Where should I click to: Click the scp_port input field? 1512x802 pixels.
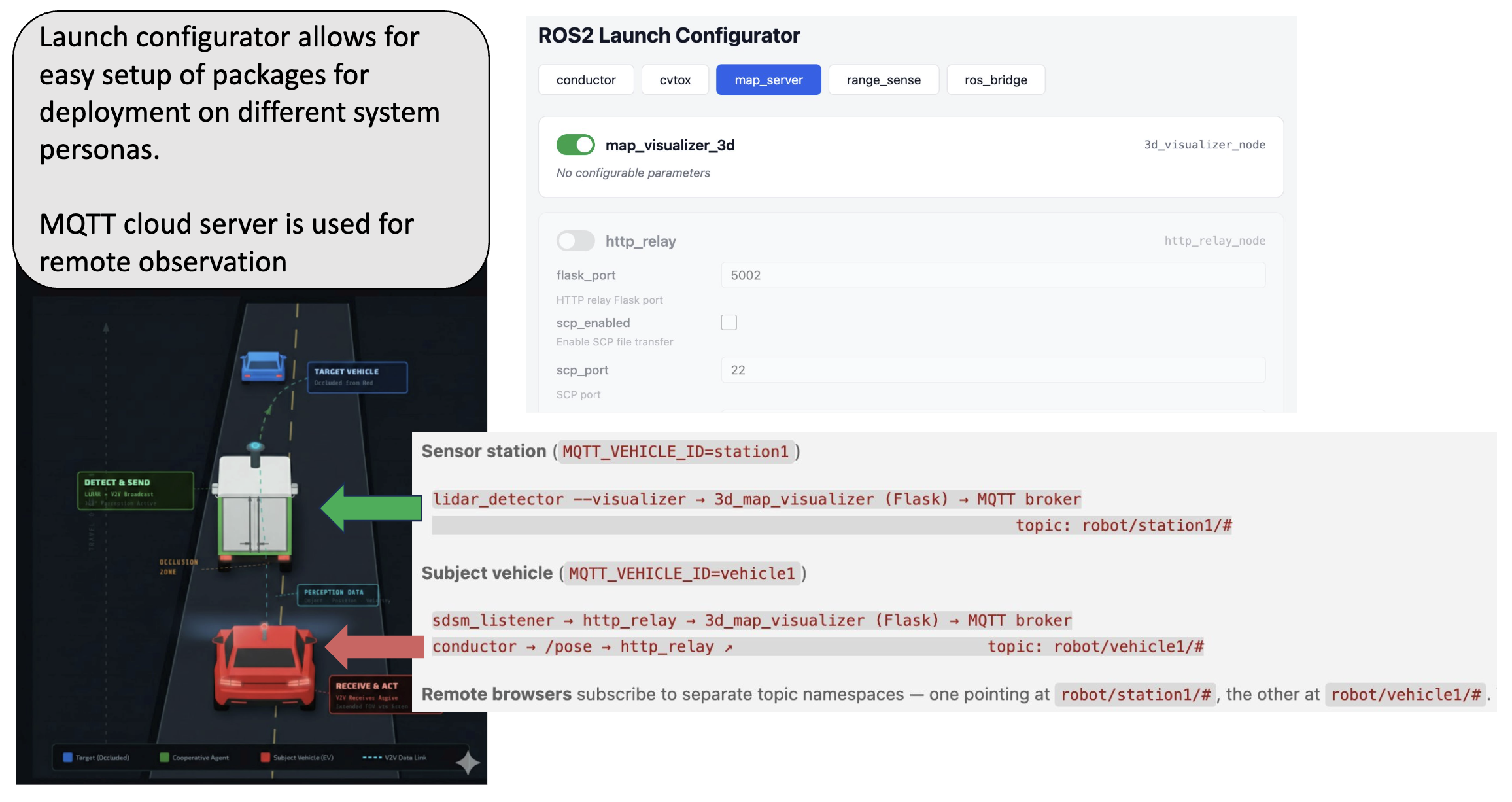pos(992,370)
